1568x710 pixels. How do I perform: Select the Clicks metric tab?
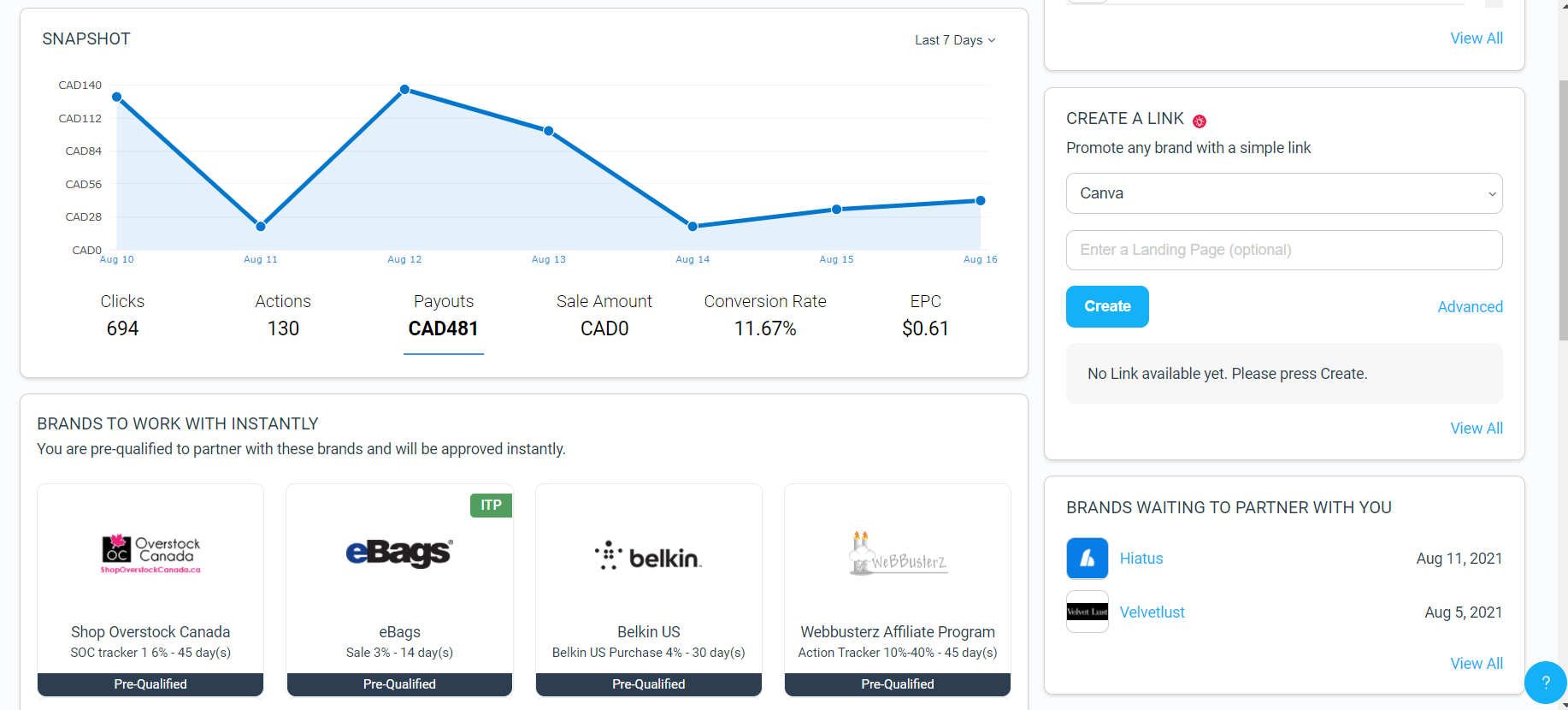pyautogui.click(x=122, y=316)
